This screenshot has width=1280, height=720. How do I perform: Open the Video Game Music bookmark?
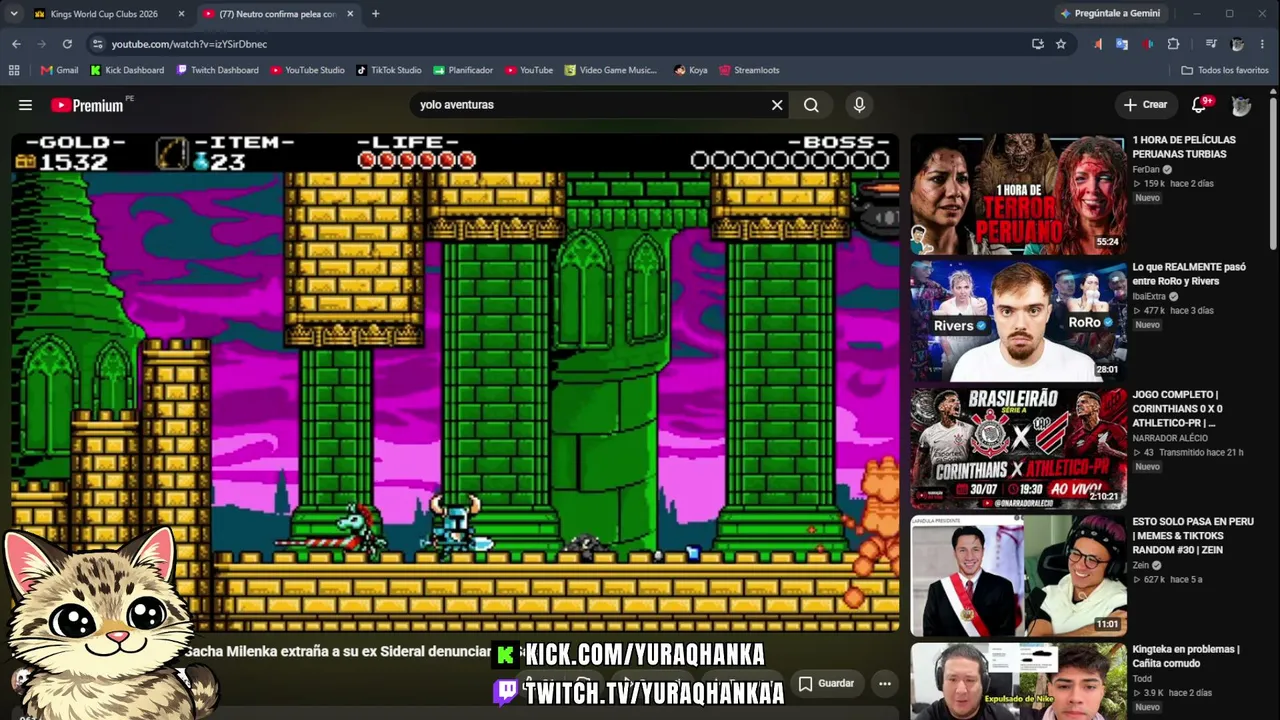610,70
